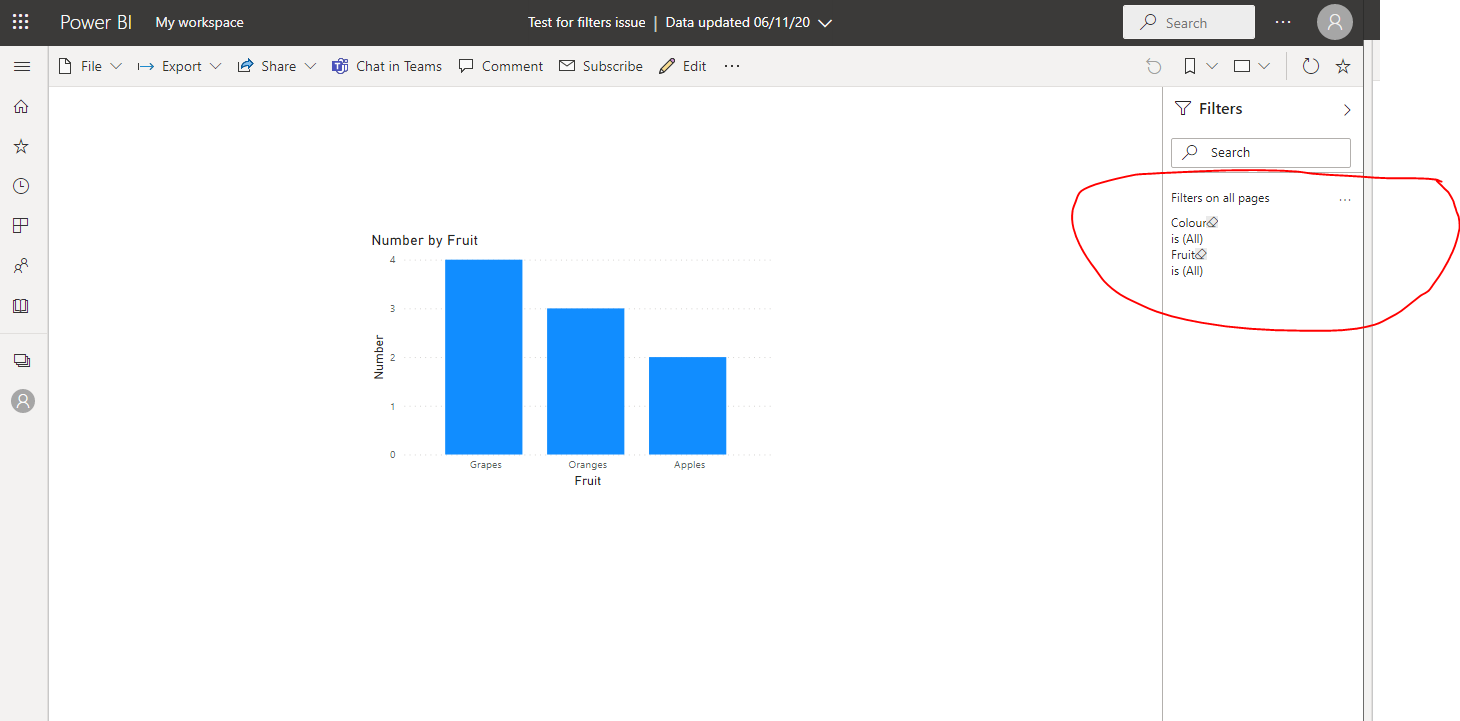
Task: Open header more options ellipsis
Action: [x=1283, y=22]
